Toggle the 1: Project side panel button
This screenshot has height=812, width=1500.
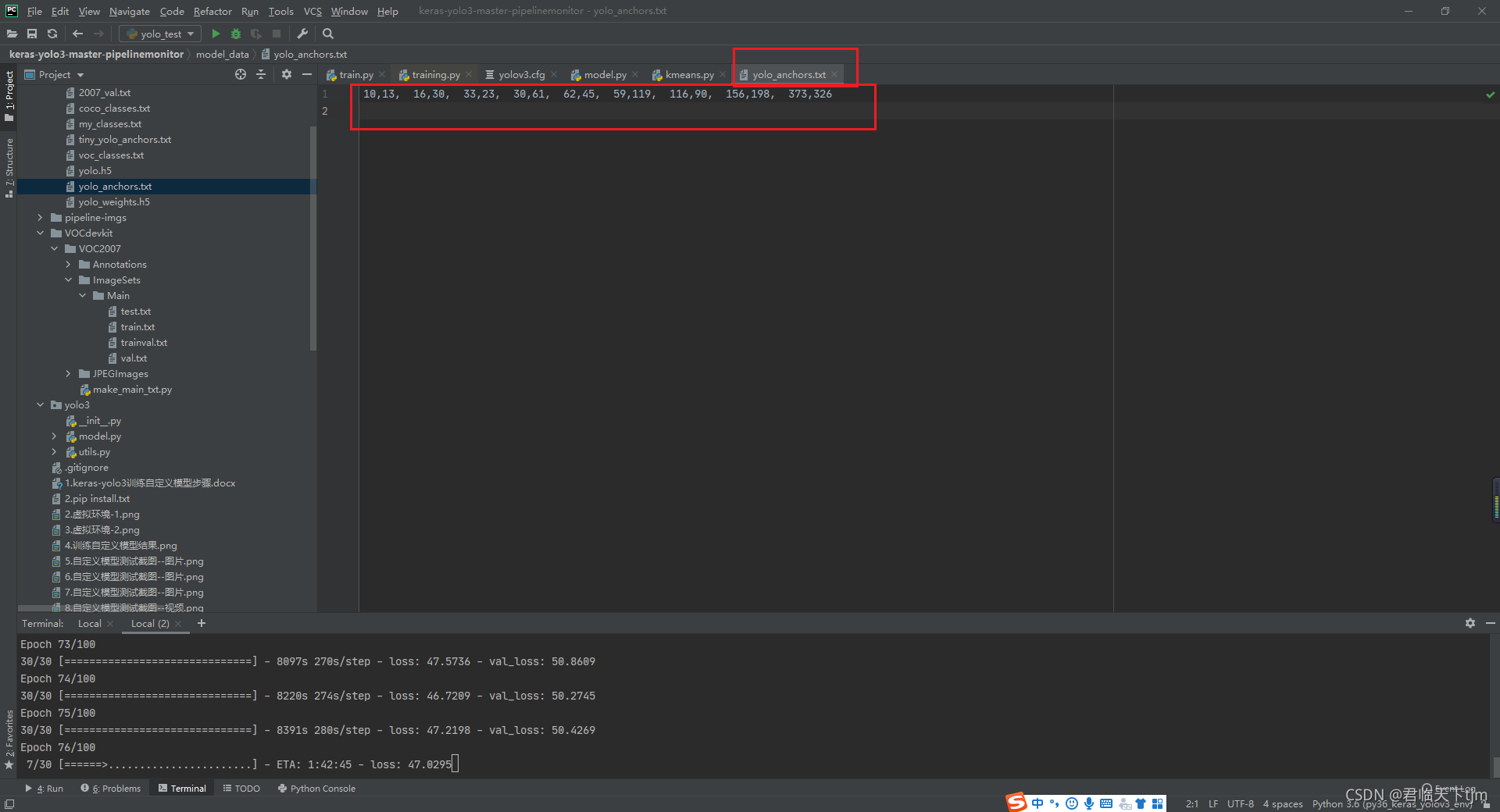[x=9, y=96]
